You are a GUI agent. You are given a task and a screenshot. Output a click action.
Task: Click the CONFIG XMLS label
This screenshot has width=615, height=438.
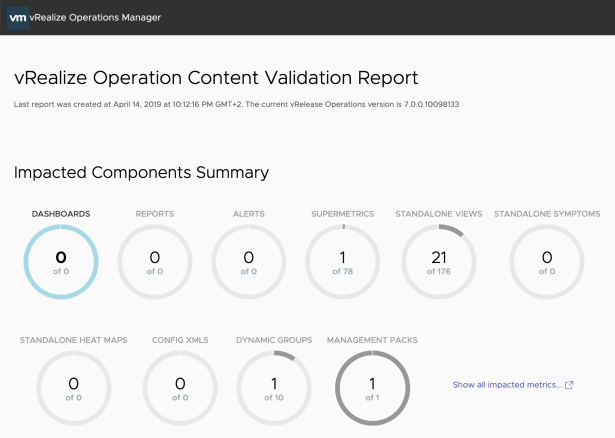(x=180, y=340)
